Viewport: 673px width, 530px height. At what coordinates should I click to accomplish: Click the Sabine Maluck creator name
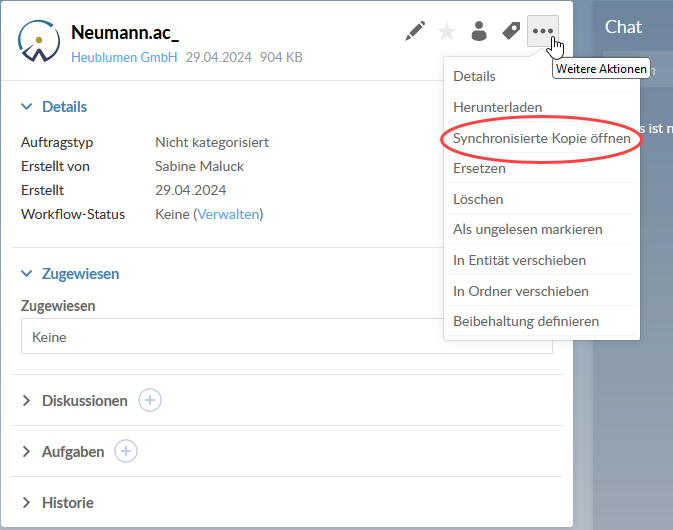[199, 166]
